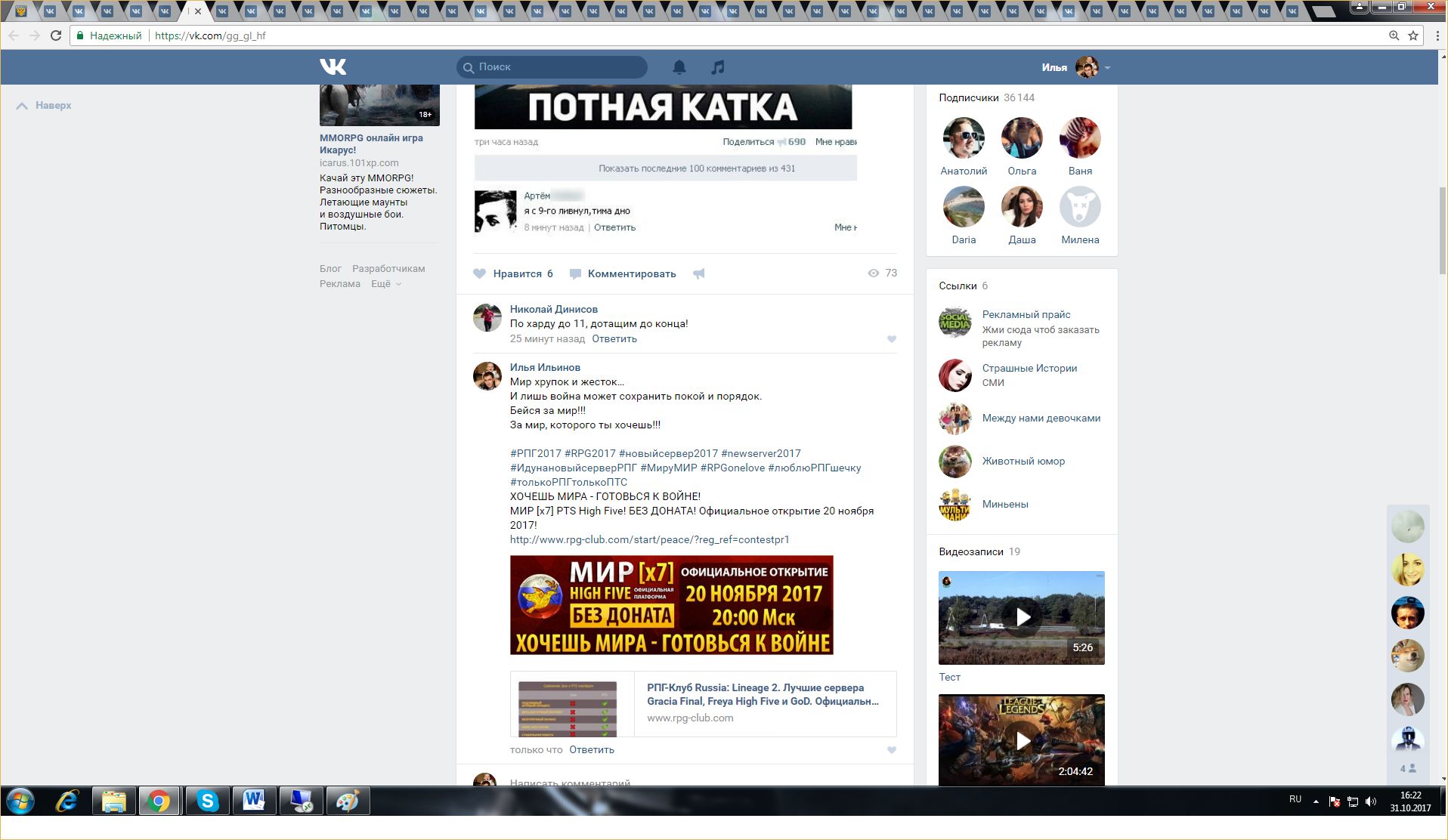Open Артём's avatar in comment
The height and width of the screenshot is (840, 1448).
495,212
